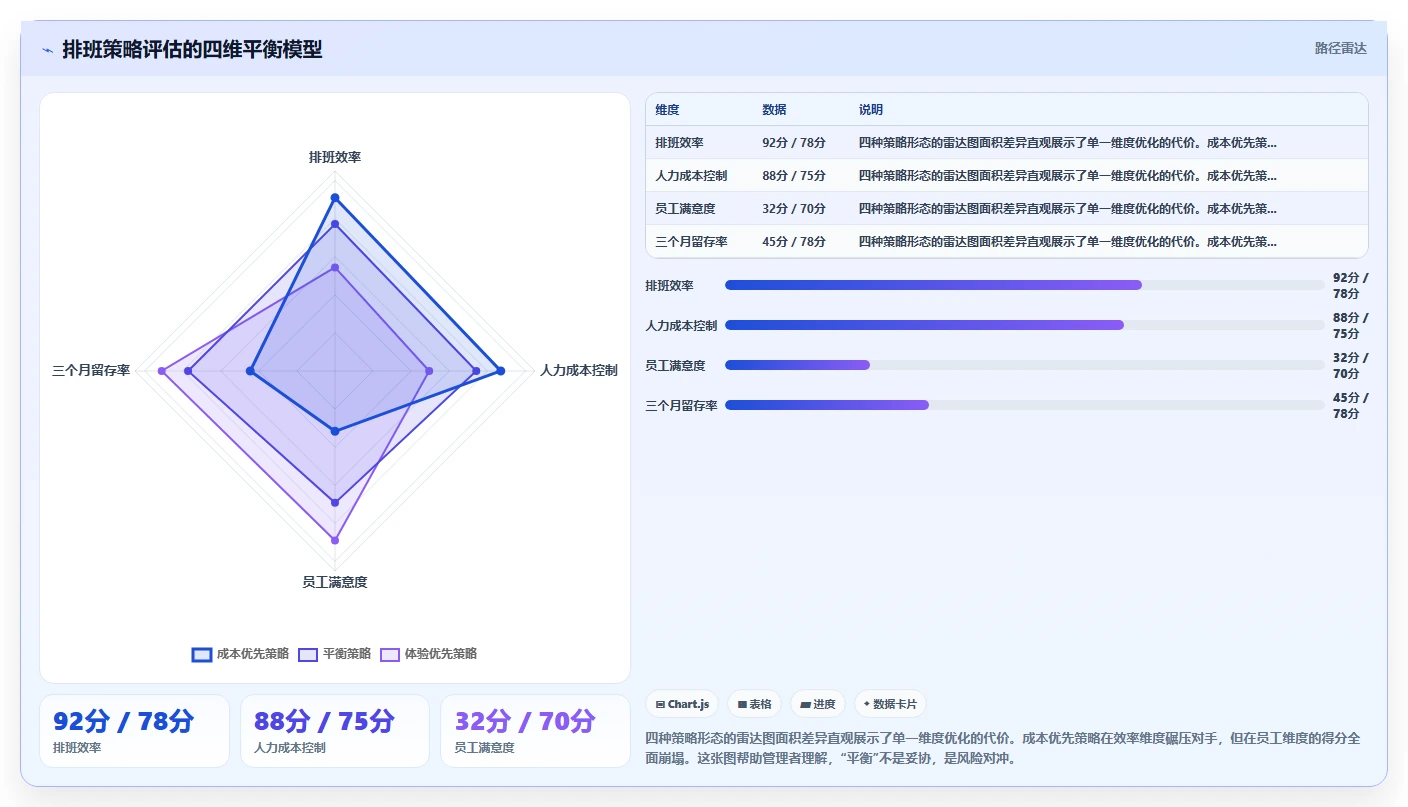The height and width of the screenshot is (807, 1408).
Task: Click the 92分 / 78分 value beside progress bar
Action: coord(1351,285)
